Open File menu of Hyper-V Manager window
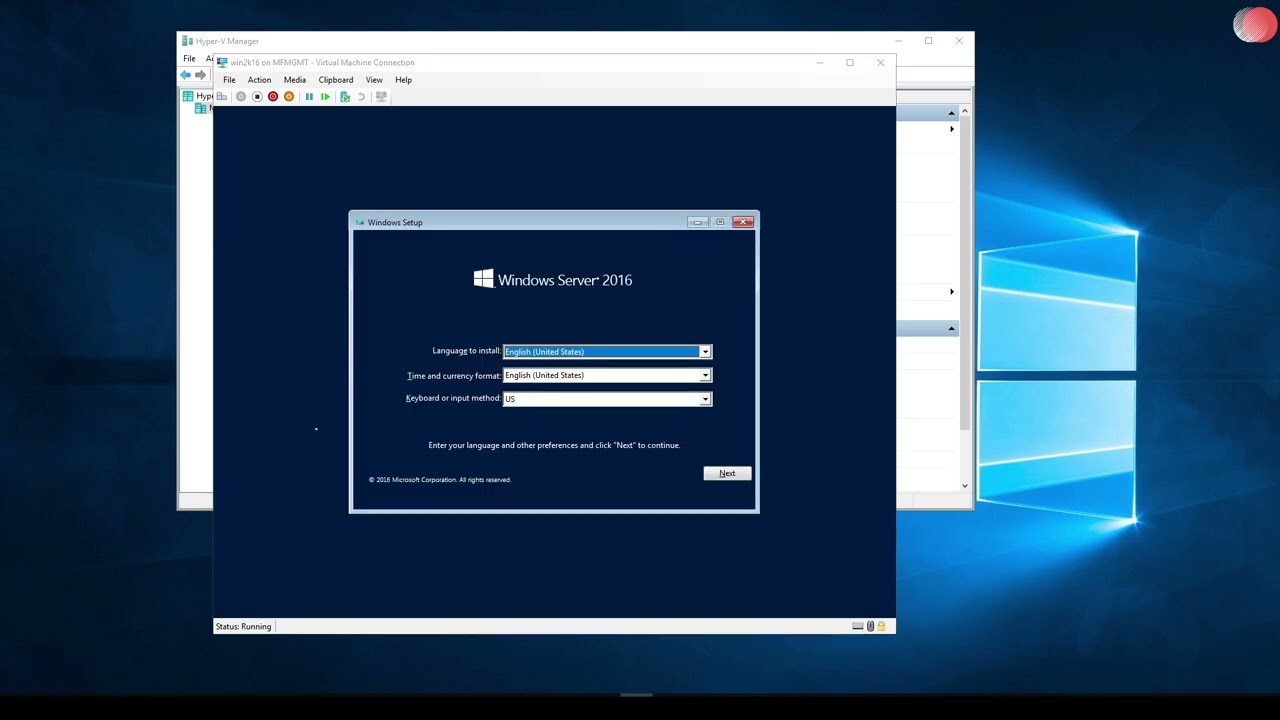Viewport: 1280px width, 720px height. pos(189,59)
